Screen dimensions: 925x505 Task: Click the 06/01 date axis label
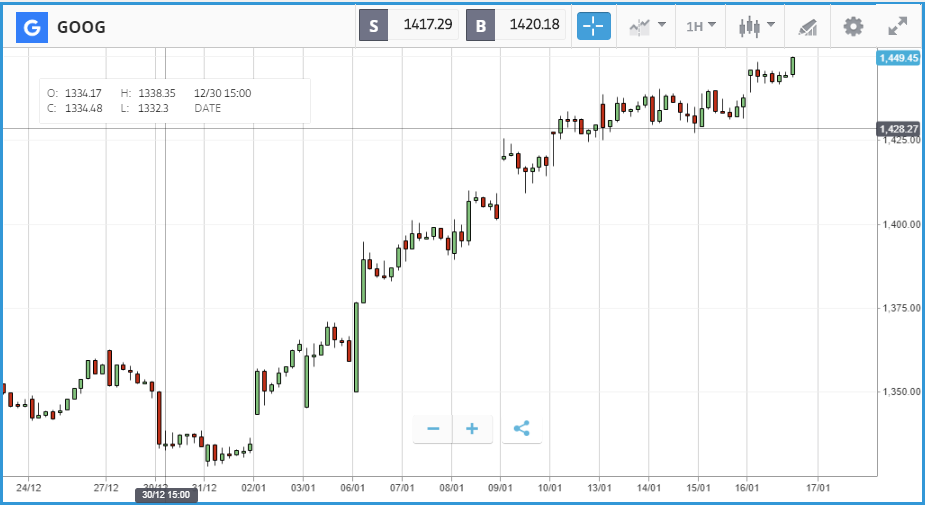pyautogui.click(x=353, y=488)
